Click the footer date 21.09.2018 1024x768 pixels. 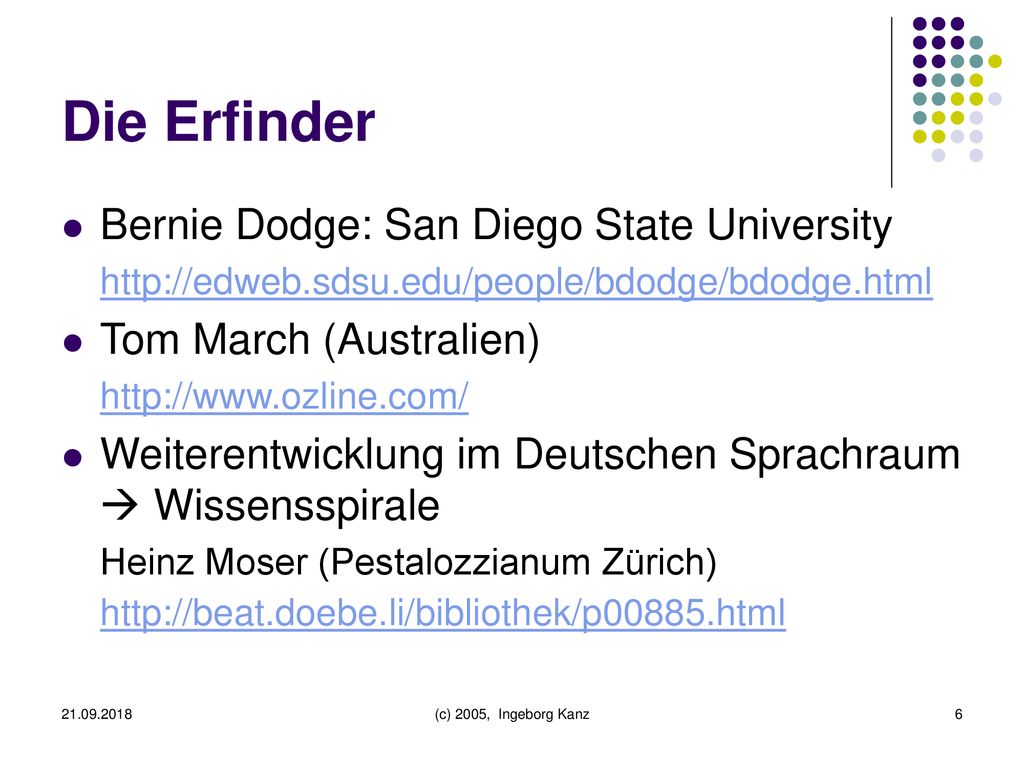point(97,714)
